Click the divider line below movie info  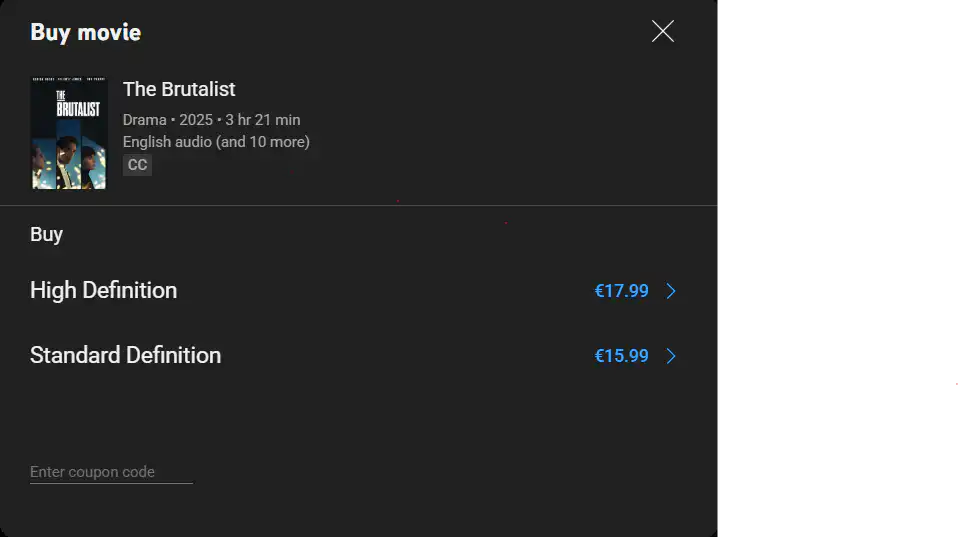pyautogui.click(x=359, y=206)
